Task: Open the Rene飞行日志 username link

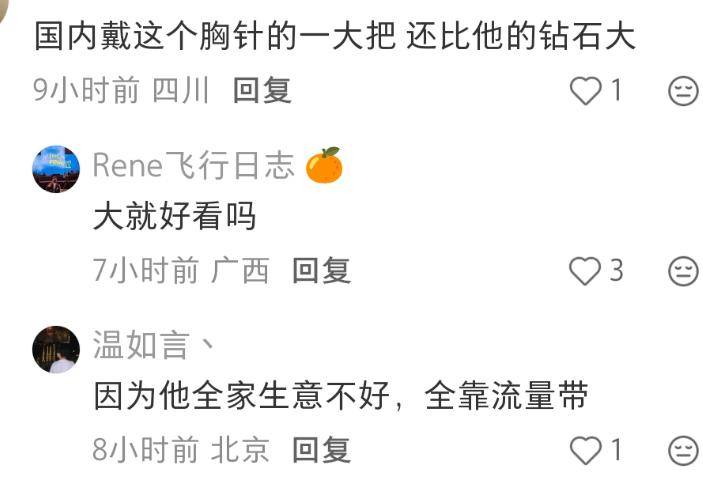Action: (194, 165)
